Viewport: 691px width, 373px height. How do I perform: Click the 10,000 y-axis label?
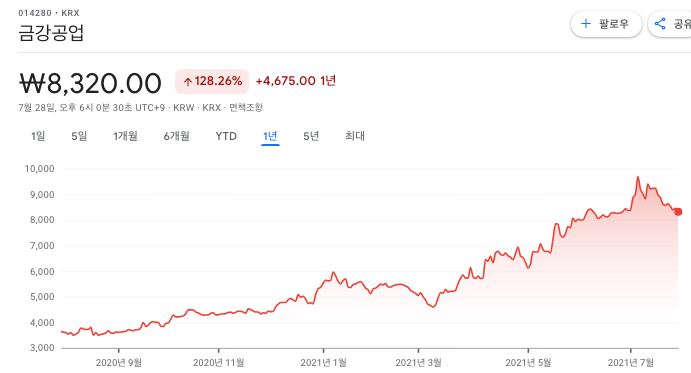pyautogui.click(x=39, y=169)
